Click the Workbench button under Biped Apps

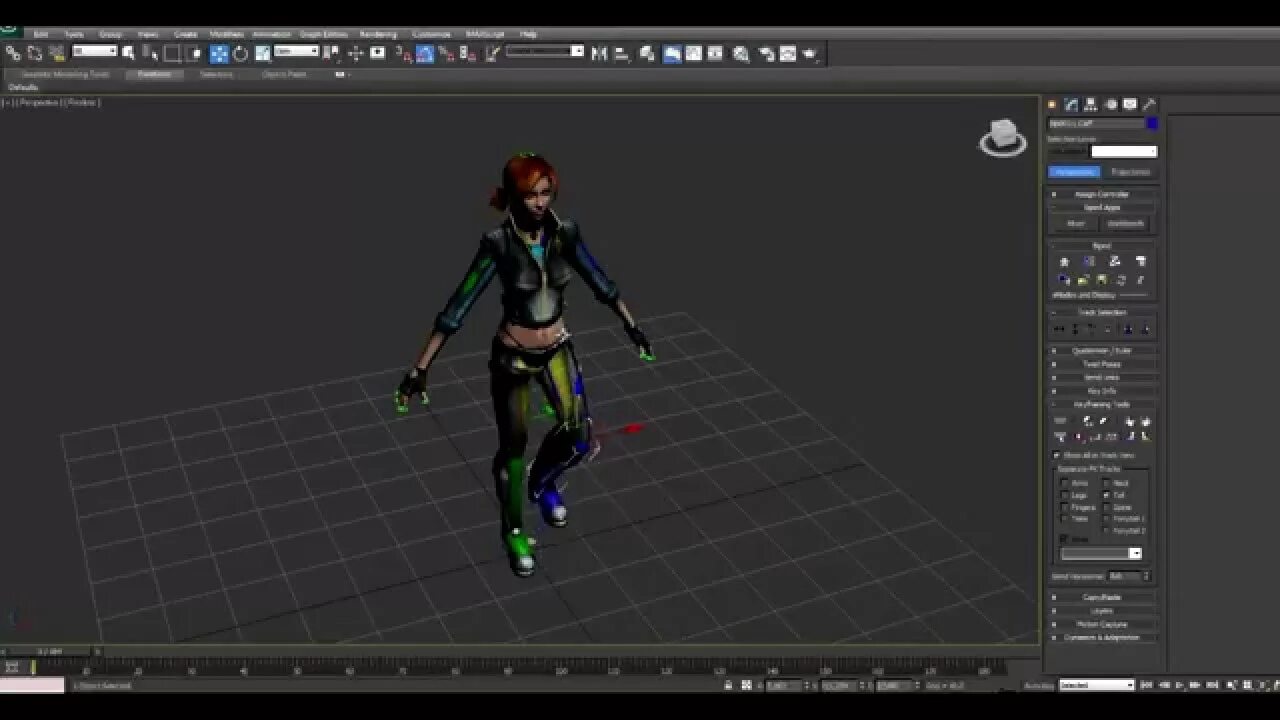1125,224
